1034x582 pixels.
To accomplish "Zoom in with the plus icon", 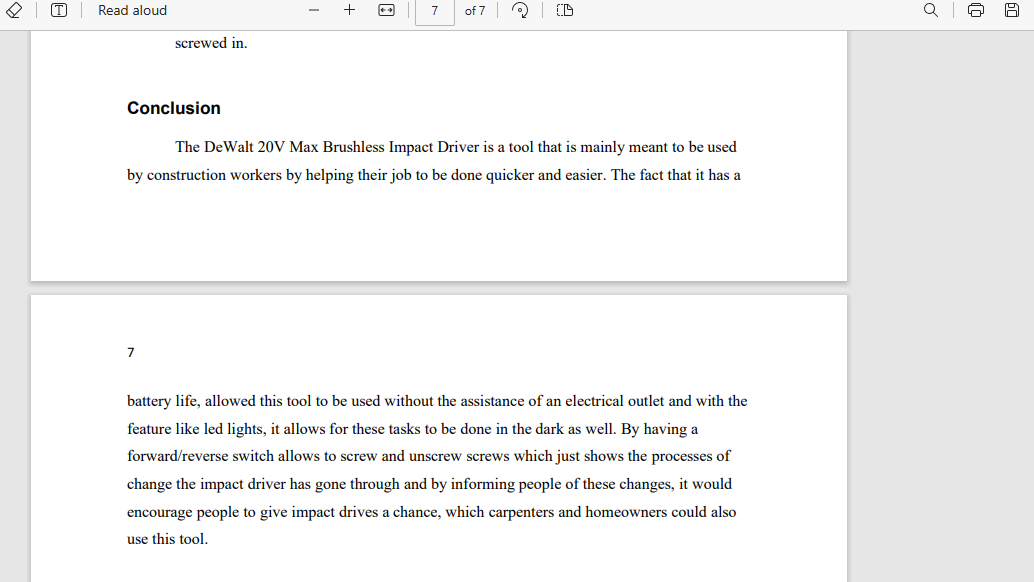I will 350,10.
